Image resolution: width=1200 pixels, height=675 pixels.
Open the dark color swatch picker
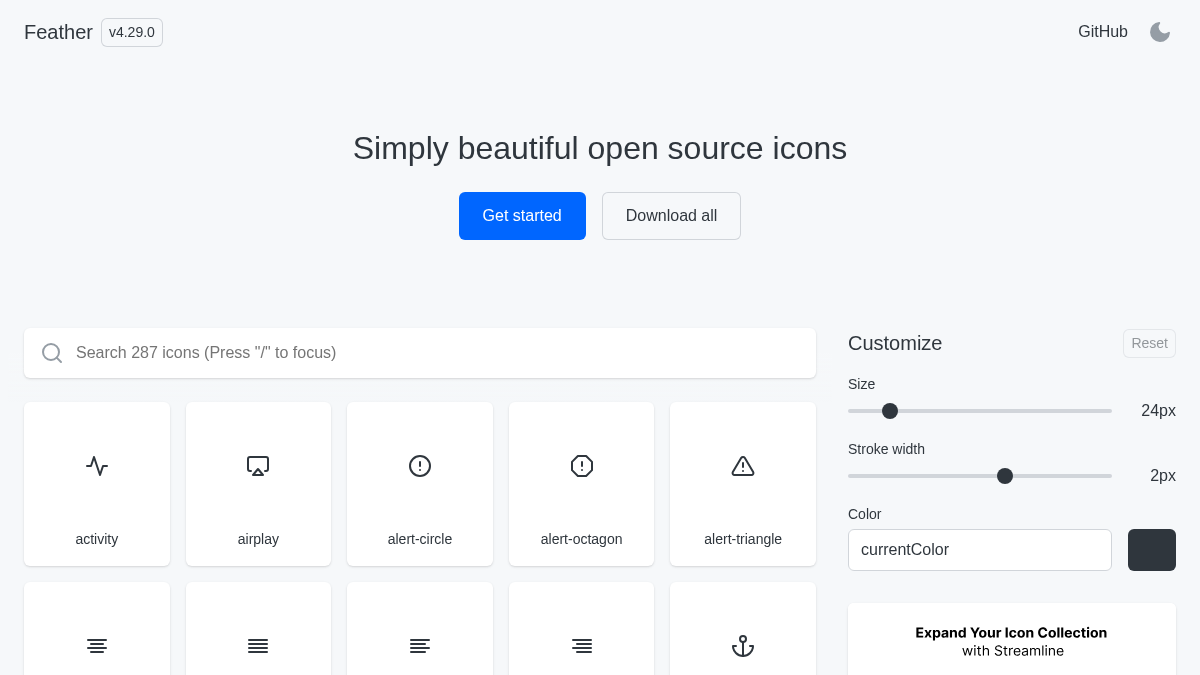1152,550
